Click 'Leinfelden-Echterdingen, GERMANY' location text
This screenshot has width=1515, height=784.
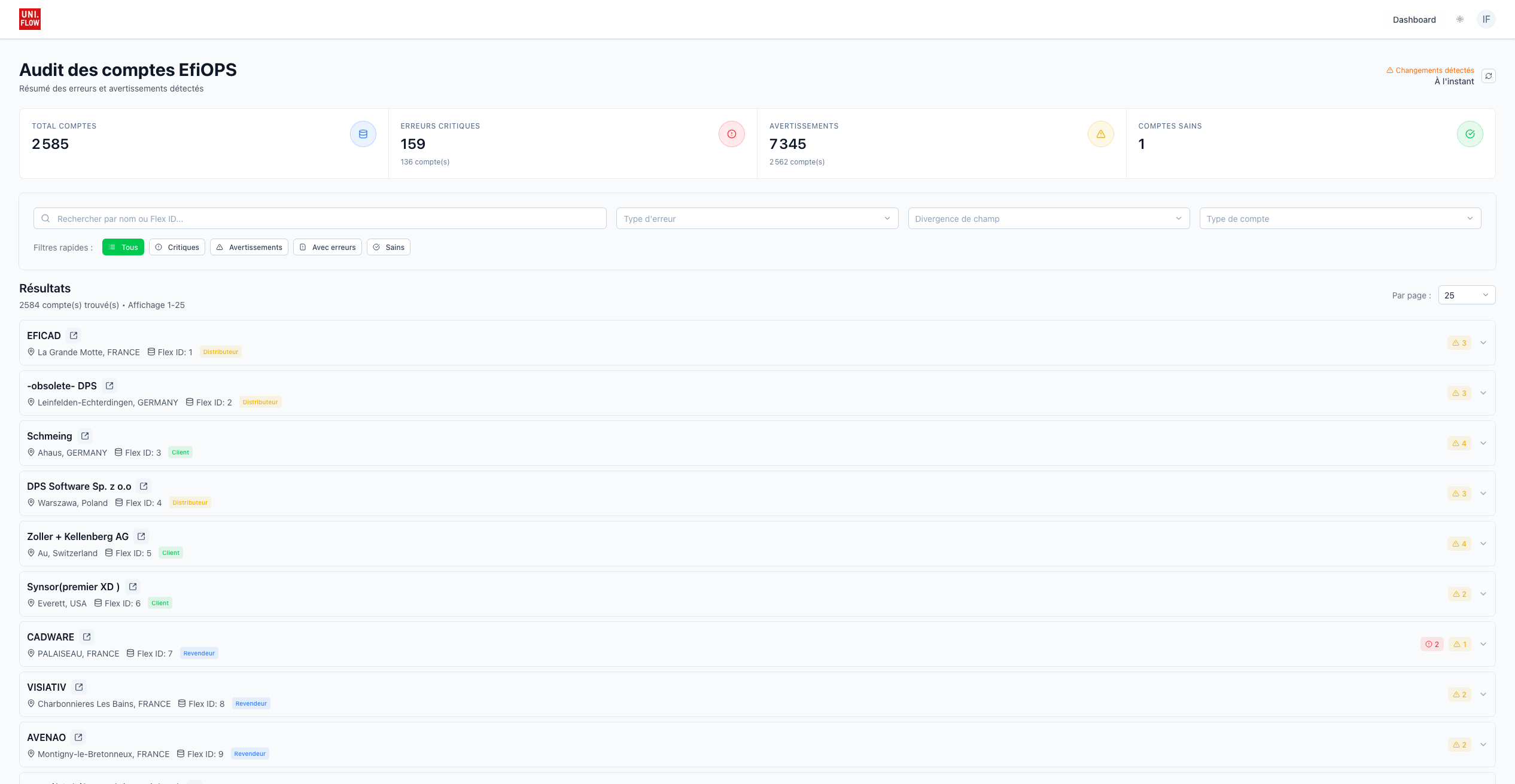pyautogui.click(x=108, y=402)
